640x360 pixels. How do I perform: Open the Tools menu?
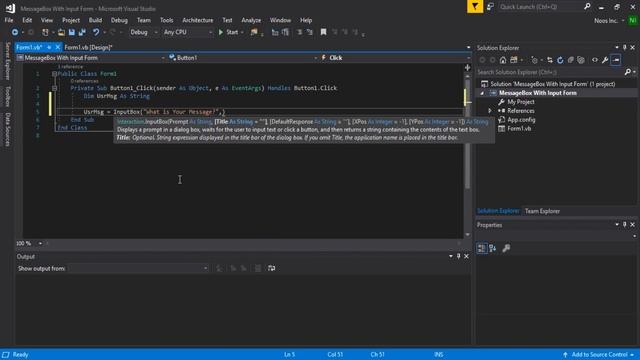[x=166, y=20]
